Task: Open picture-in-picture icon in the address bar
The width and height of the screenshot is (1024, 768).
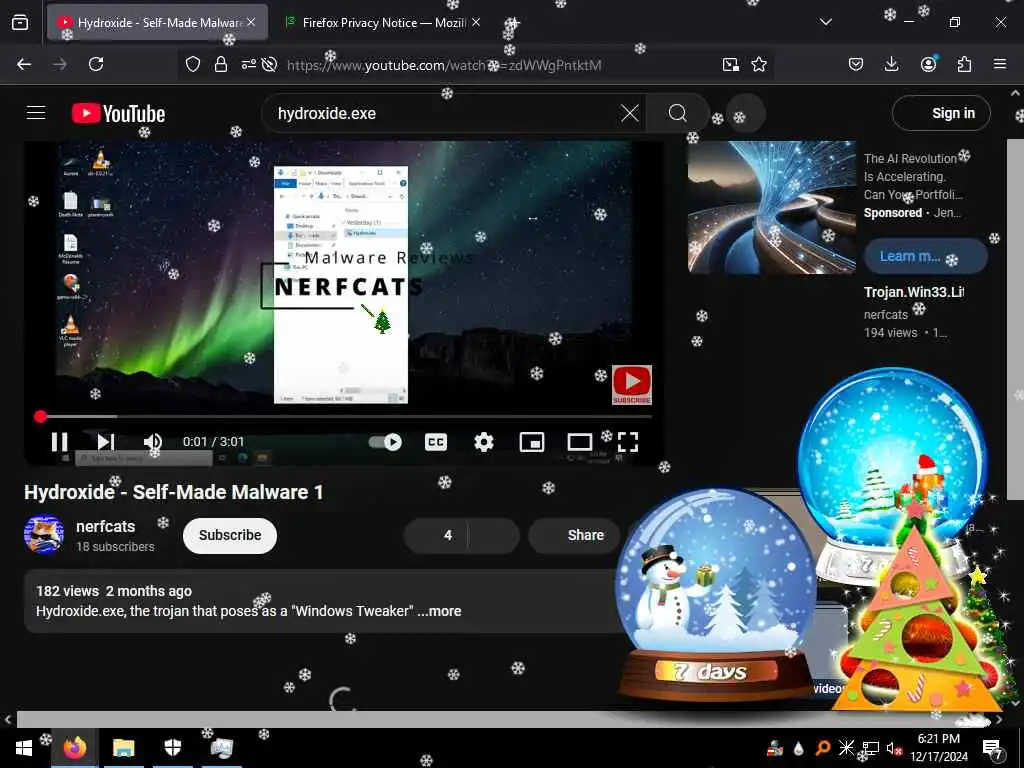Action: tap(731, 64)
